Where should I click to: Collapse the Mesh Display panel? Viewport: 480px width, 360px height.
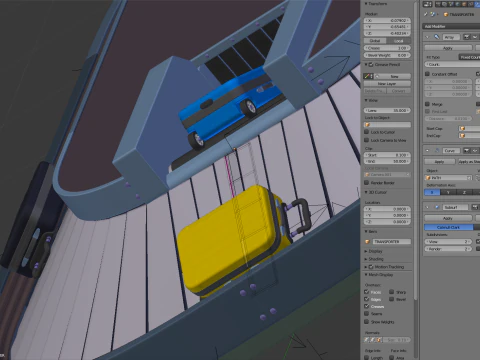366,275
